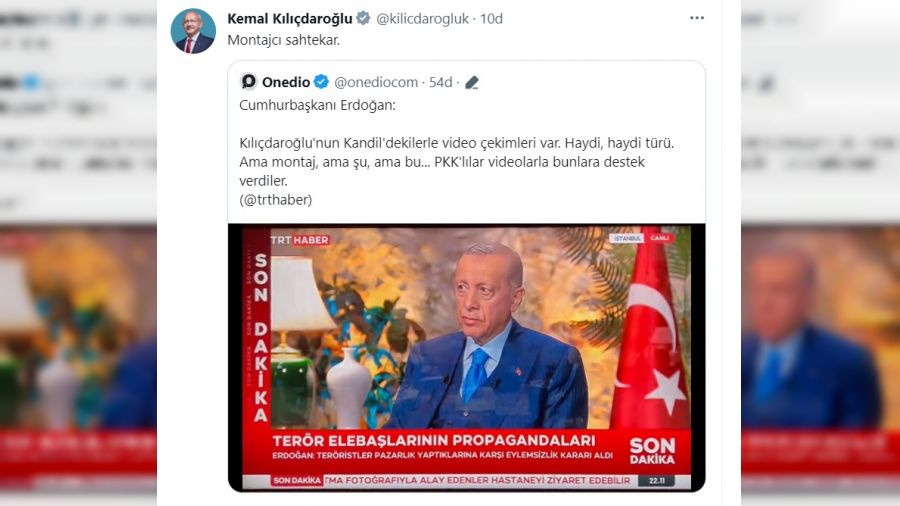Click the TRT HABER logo in the video
Screen dimensions: 900x506
point(300,240)
